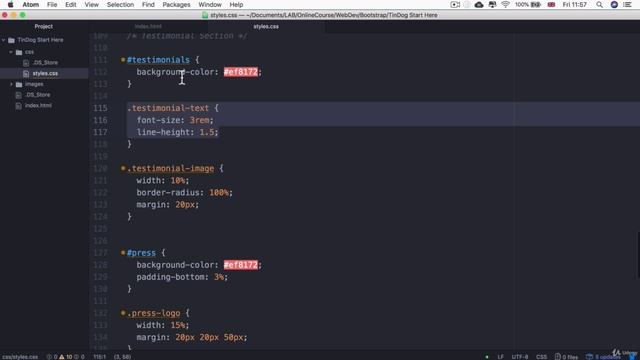Screen dimensions: 640x360
Task: Open the Help menu
Action: [236, 4]
